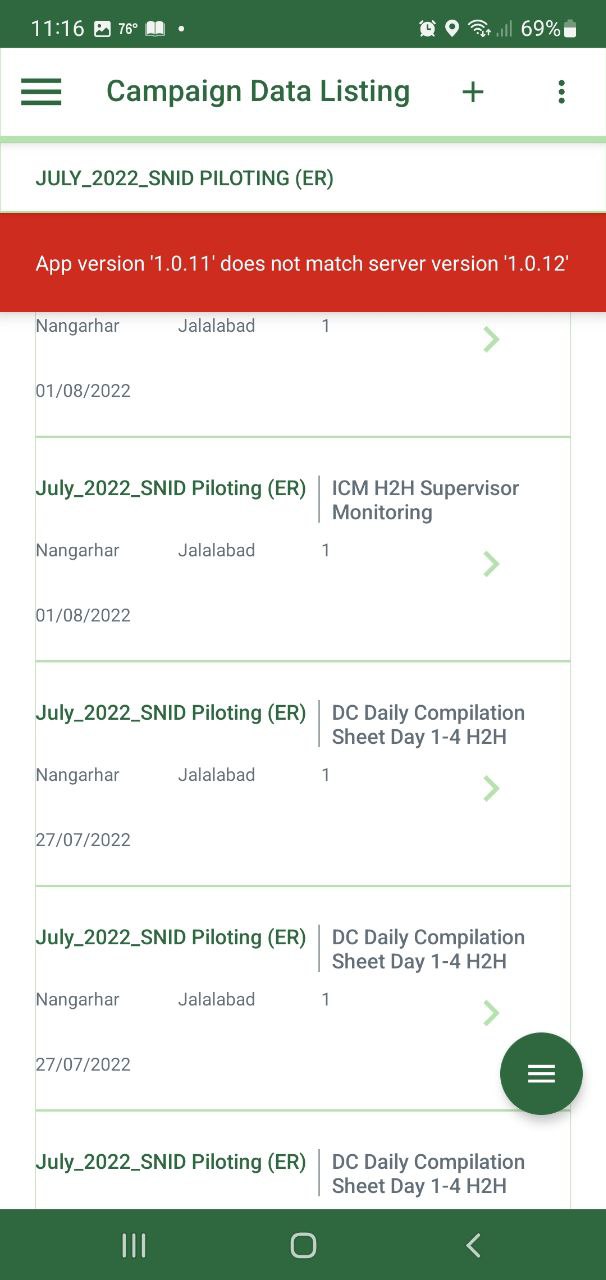Open the alarm clock status icon
The width and height of the screenshot is (606, 1280).
426,28
